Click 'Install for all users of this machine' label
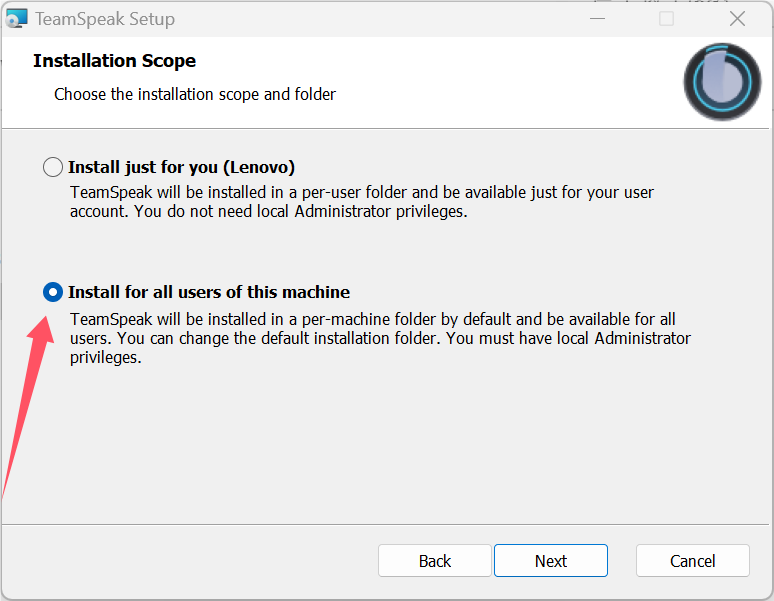This screenshot has height=601, width=774. 209,292
